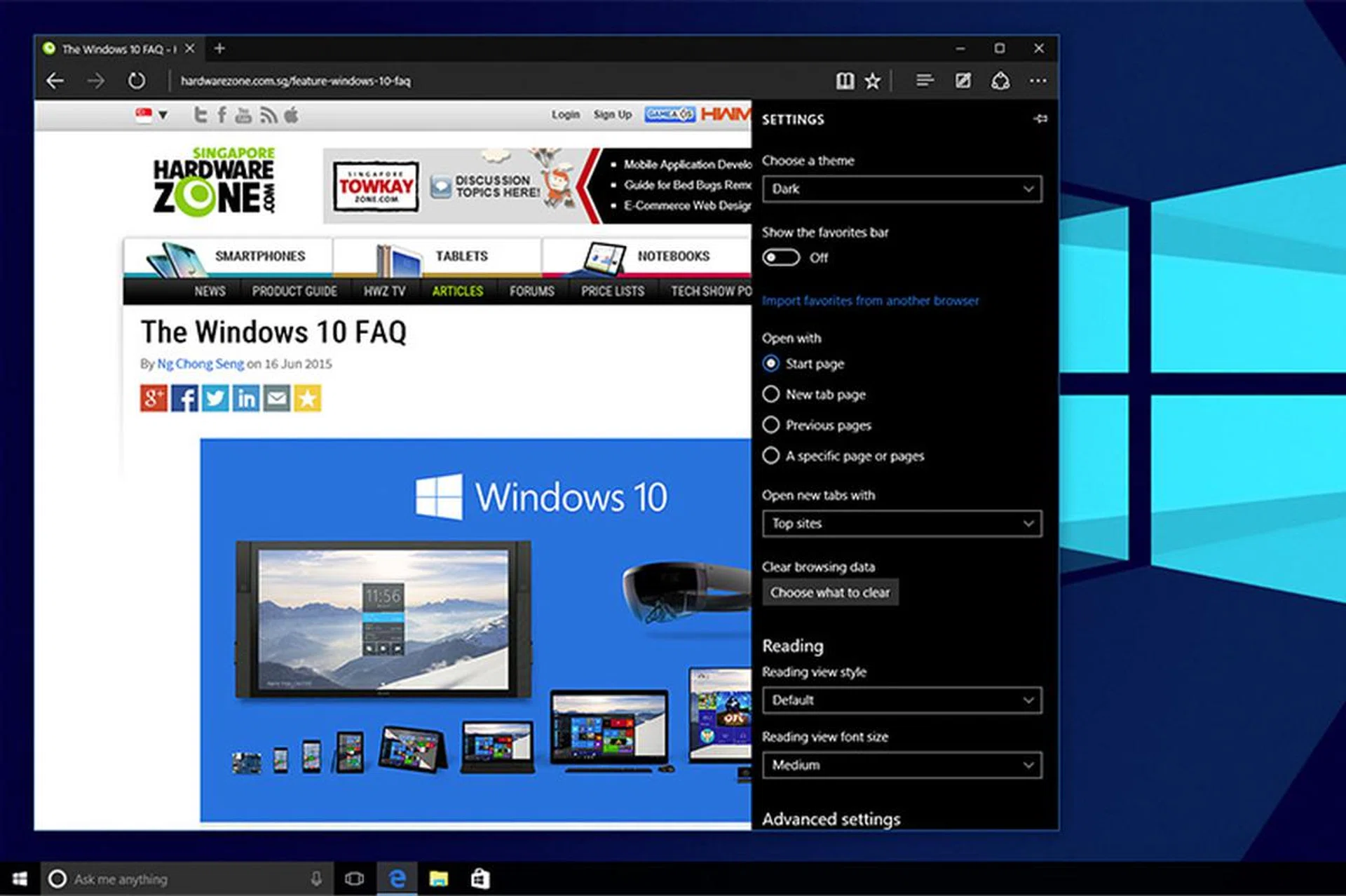Open the Top sites dropdown
This screenshot has height=896, width=1346.
[x=902, y=524]
